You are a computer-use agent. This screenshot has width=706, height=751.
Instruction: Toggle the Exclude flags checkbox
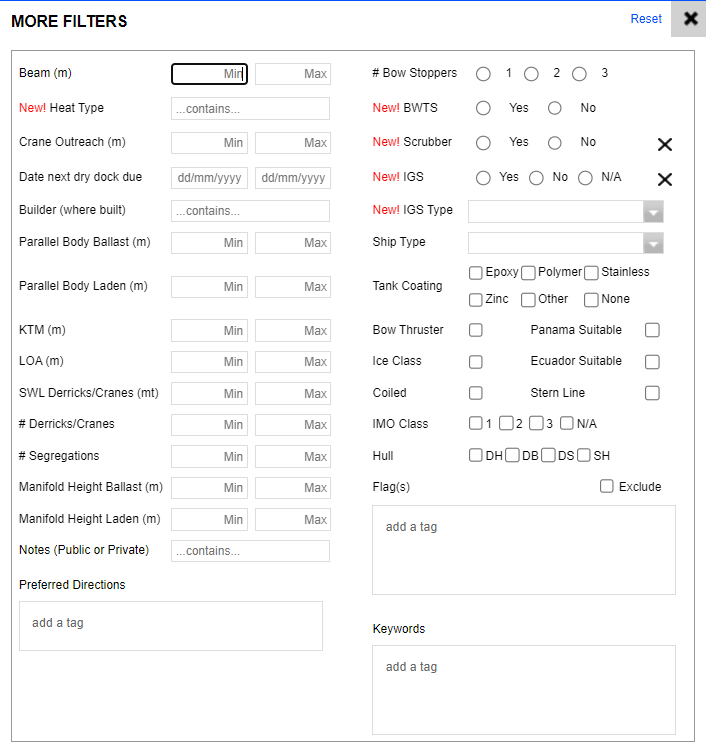tap(607, 487)
